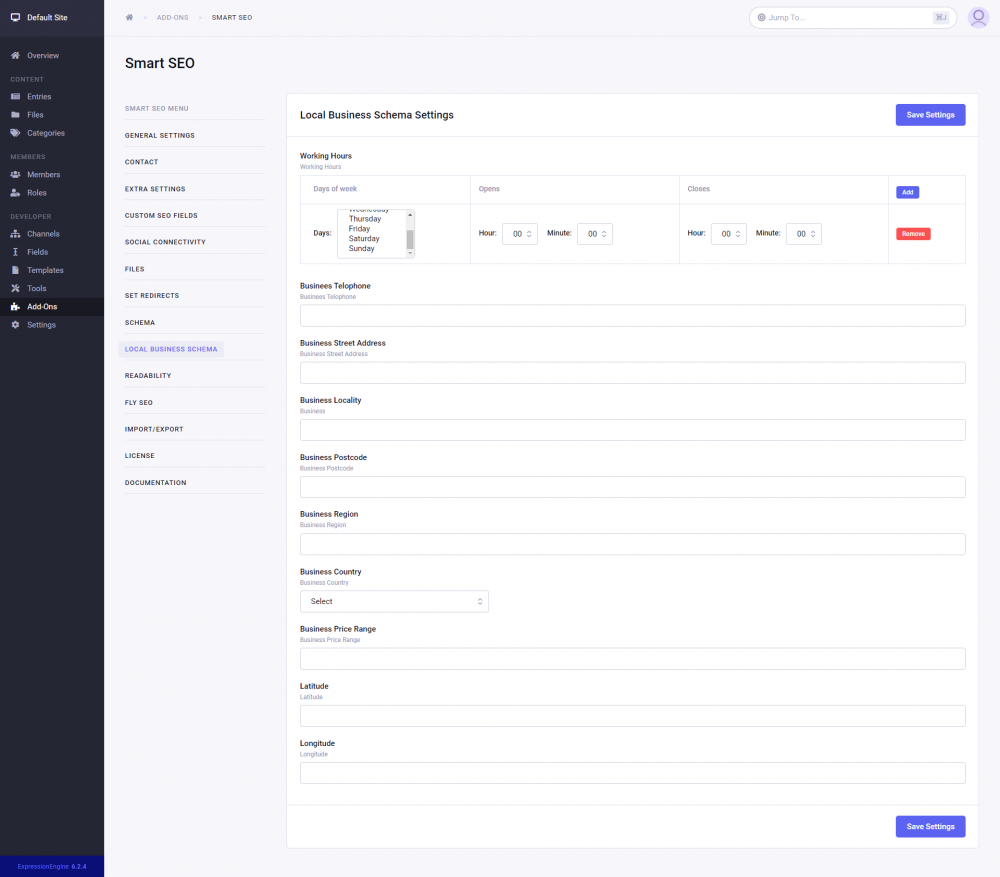The image size is (1000, 877).
Task: Open the Templates section
Action: tap(45, 270)
